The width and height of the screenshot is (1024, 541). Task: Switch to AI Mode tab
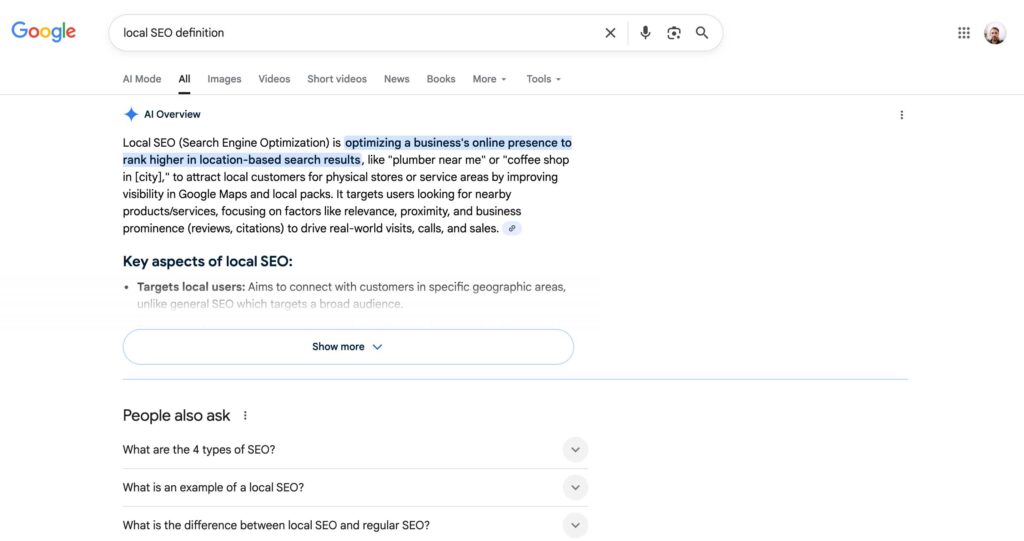142,79
